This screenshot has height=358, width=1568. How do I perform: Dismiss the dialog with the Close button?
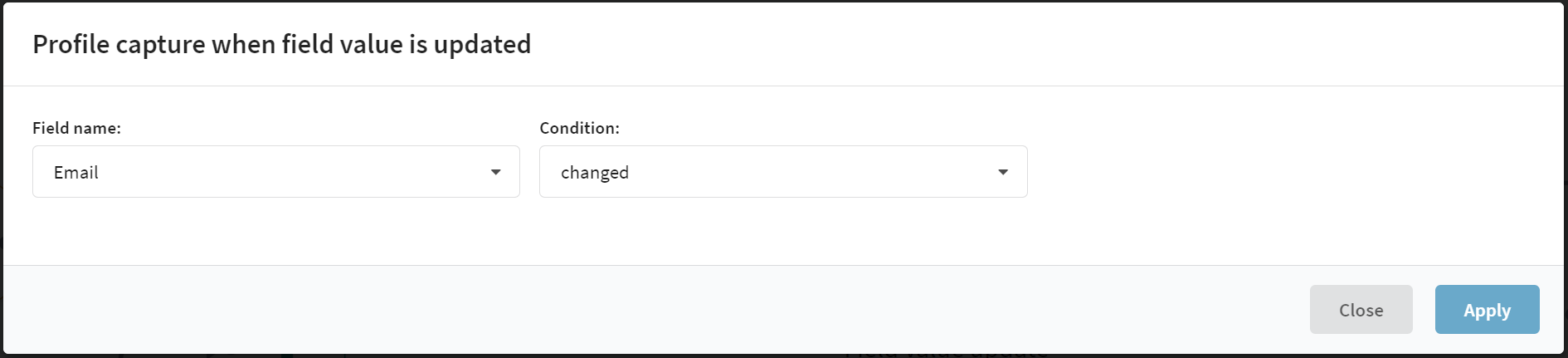(x=1361, y=310)
